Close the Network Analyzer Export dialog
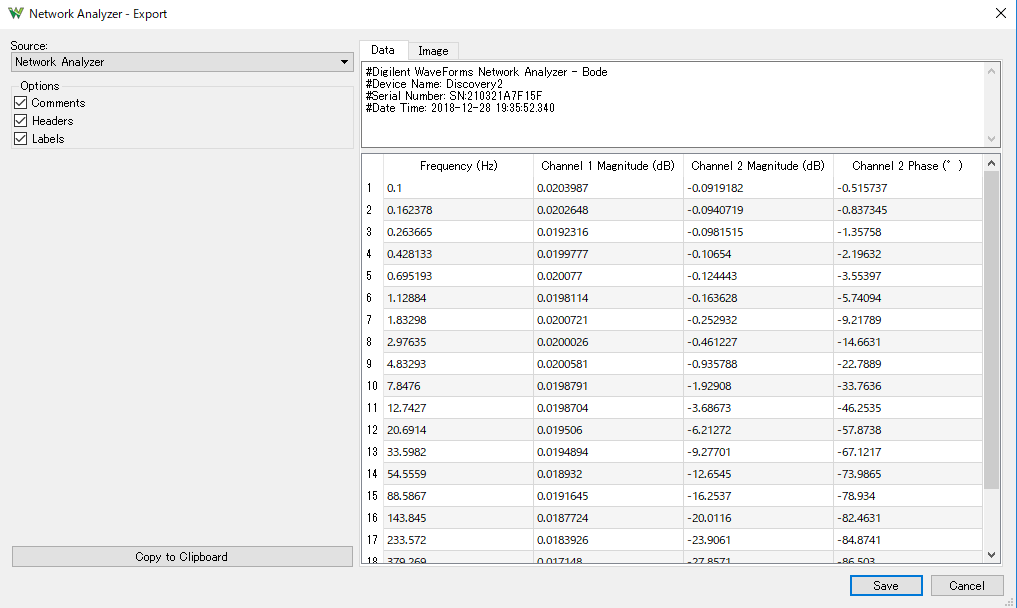The height and width of the screenshot is (608, 1017). pos(1001,14)
